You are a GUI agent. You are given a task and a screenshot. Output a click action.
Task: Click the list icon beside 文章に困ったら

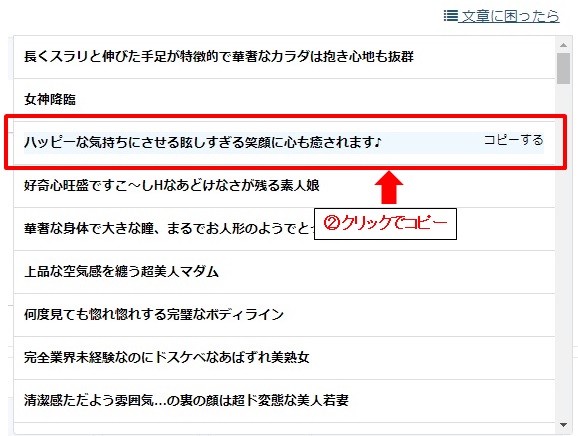pos(450,15)
